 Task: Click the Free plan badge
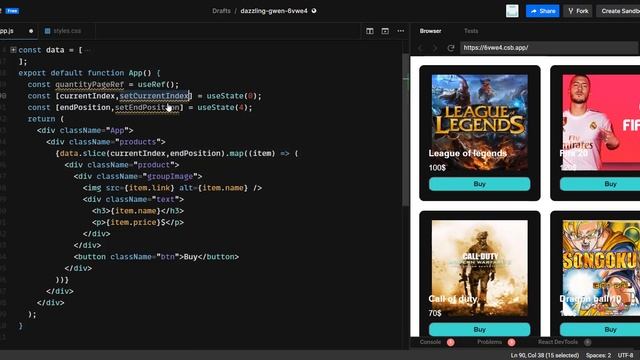point(12,11)
